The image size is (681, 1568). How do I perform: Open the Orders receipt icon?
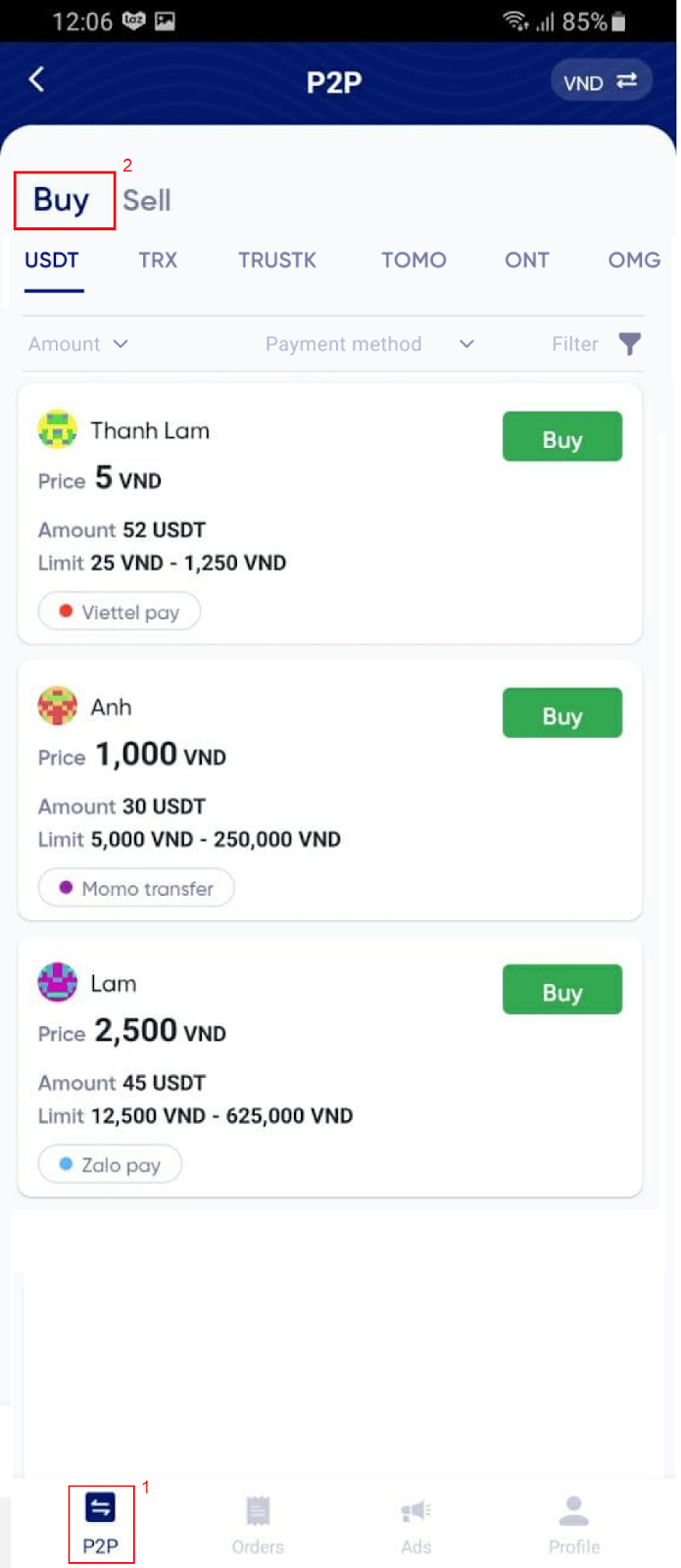[258, 1511]
